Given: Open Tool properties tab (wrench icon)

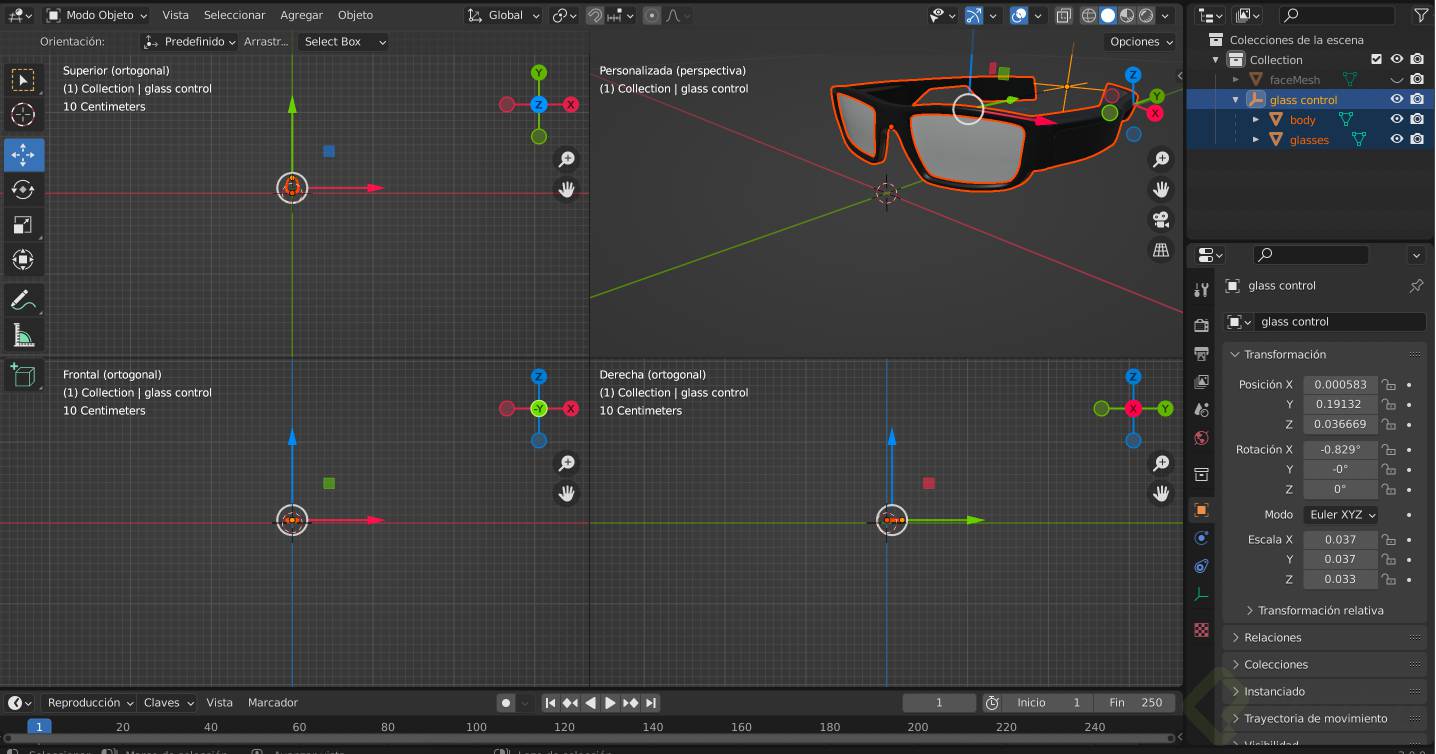Looking at the screenshot, I should pyautogui.click(x=1202, y=290).
